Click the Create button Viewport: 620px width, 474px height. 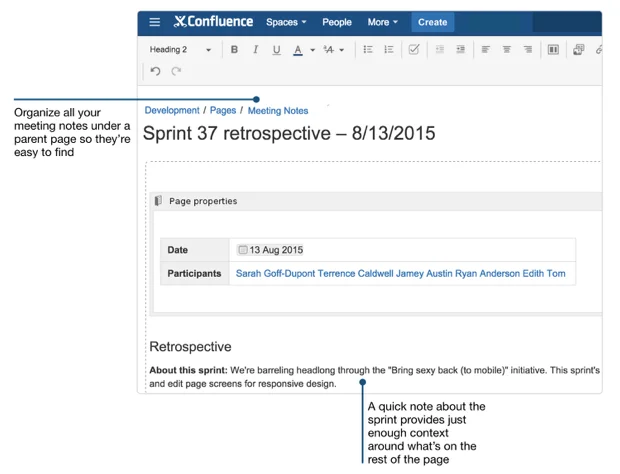coord(433,22)
